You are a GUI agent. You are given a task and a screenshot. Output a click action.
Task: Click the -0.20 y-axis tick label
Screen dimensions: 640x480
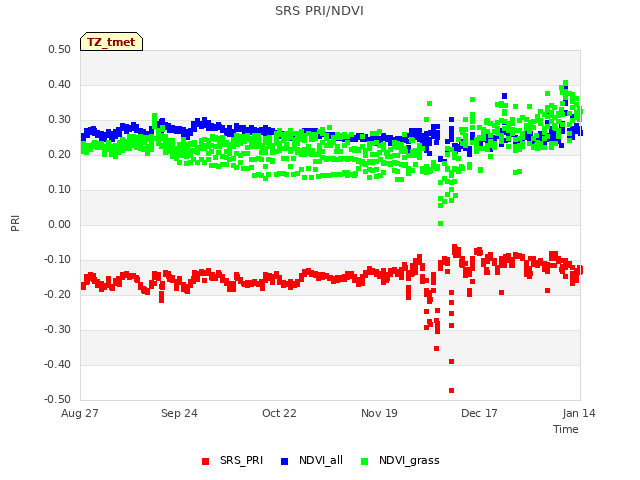[58, 294]
